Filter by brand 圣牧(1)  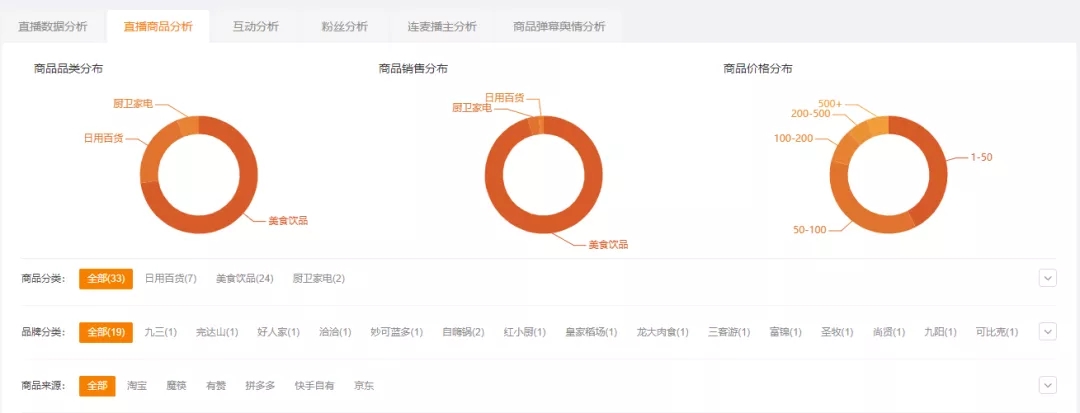837,332
